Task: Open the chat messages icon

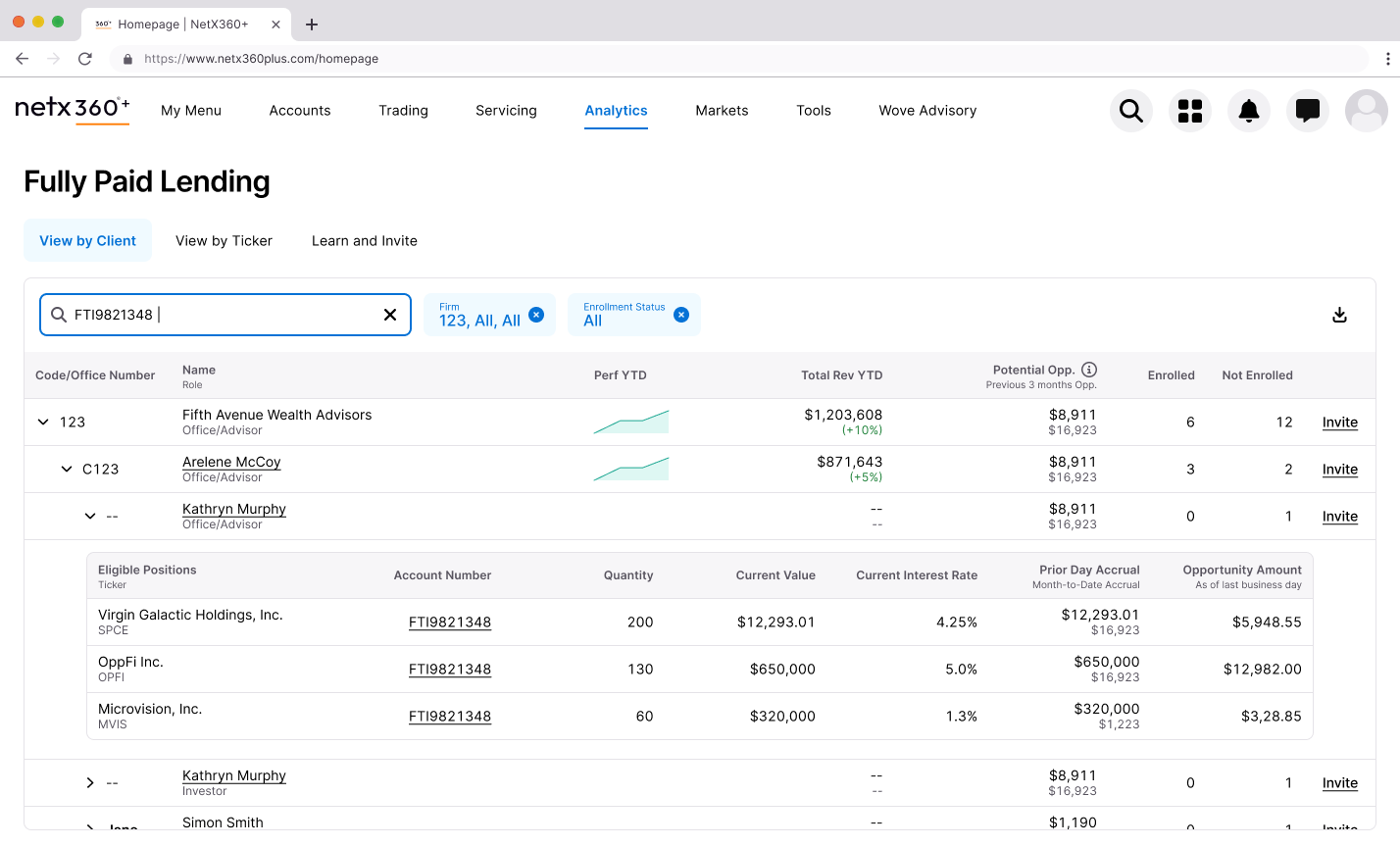Action: 1307,111
